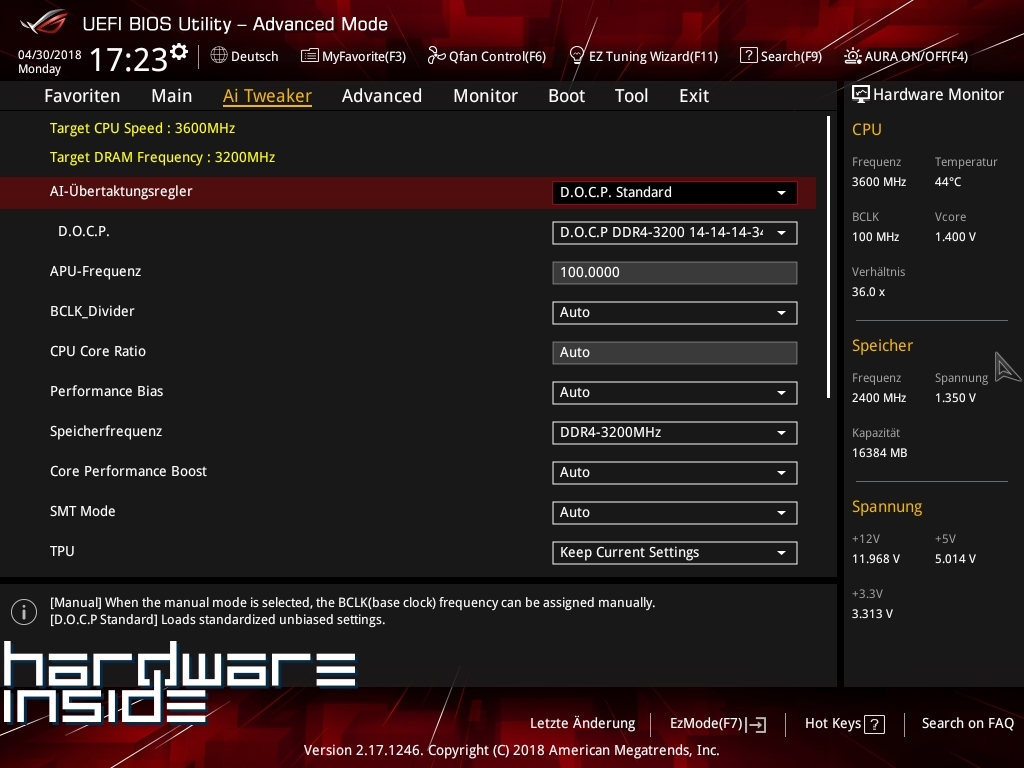Expand the TPU dropdown
Image resolution: width=1024 pixels, height=768 pixels.
point(675,552)
